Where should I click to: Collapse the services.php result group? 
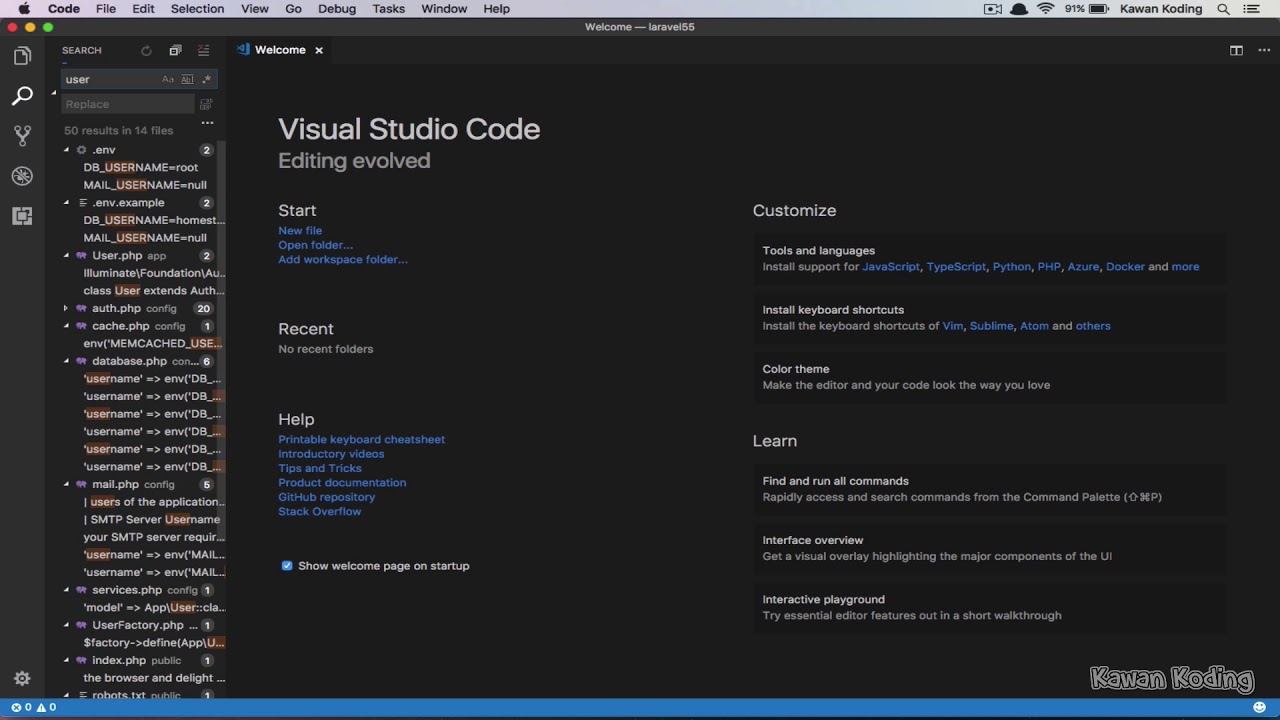[67, 590]
